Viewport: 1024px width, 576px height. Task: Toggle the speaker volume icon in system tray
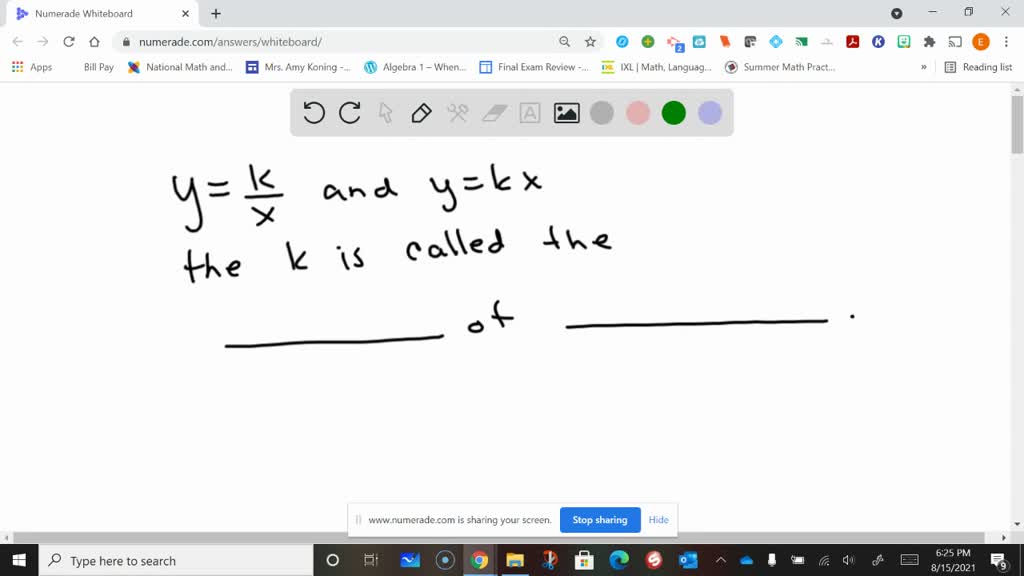click(x=847, y=560)
